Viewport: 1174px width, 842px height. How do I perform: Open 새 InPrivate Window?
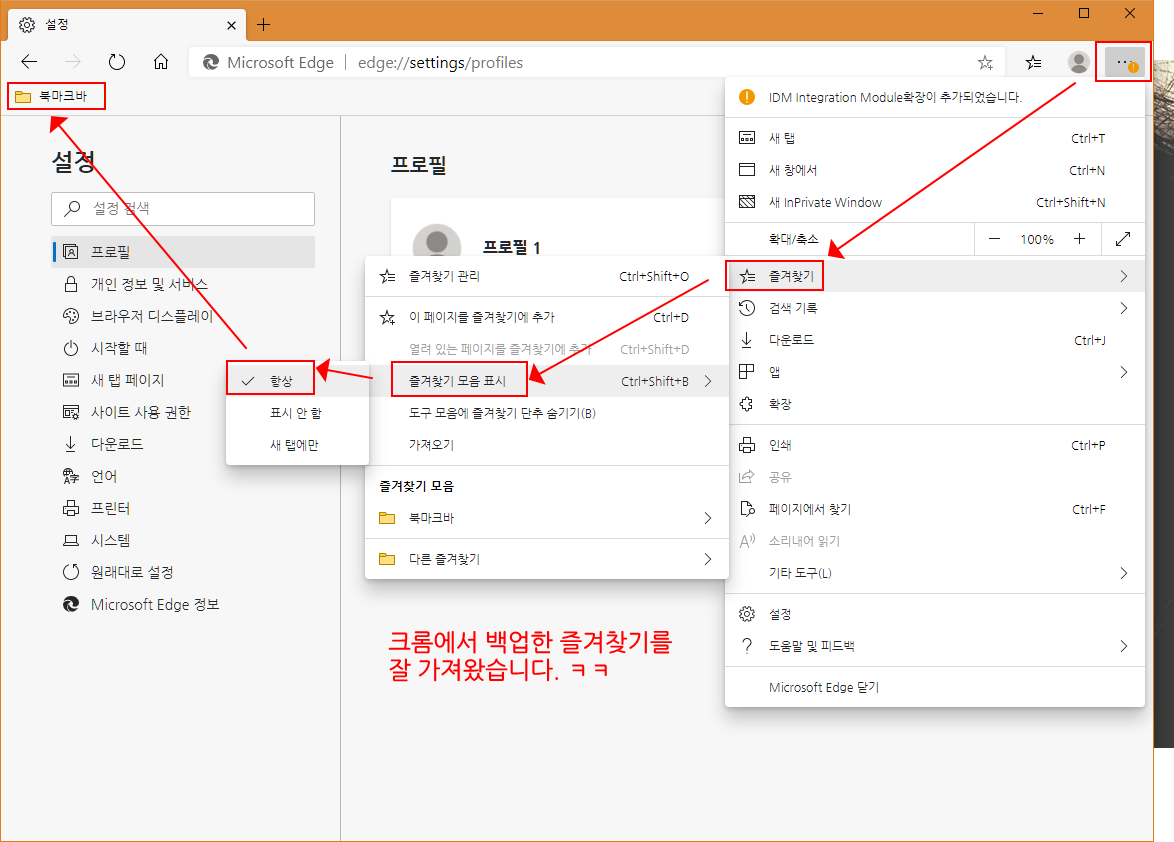934,203
